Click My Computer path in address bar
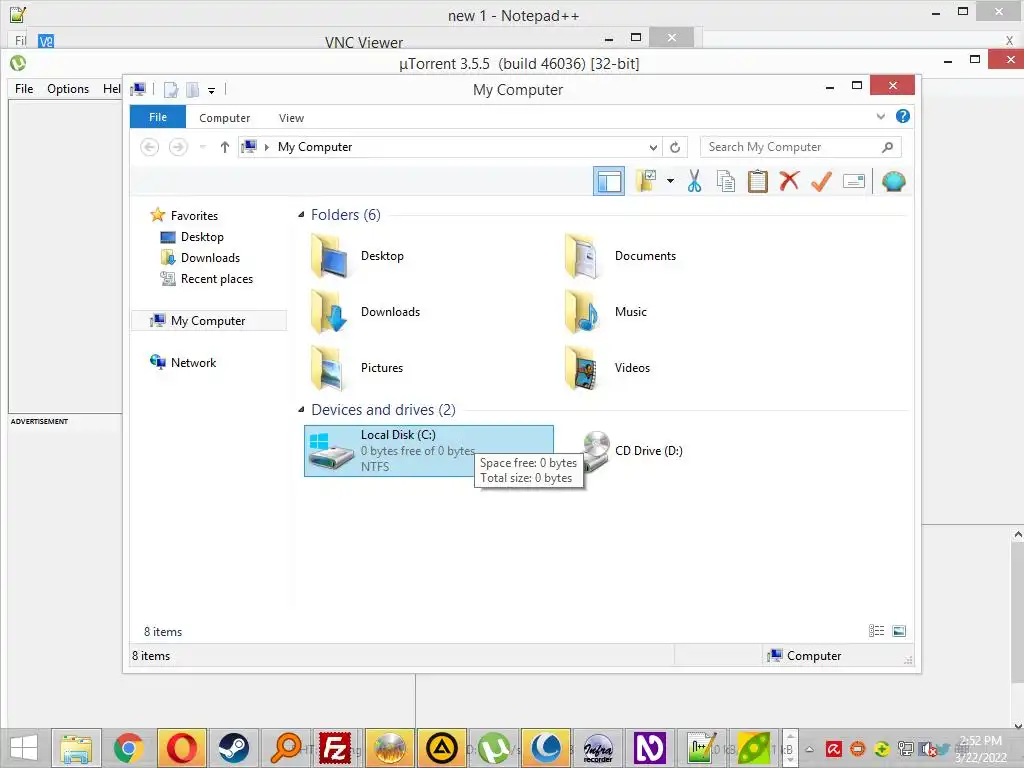Screen dimensions: 1024x768 click(315, 147)
